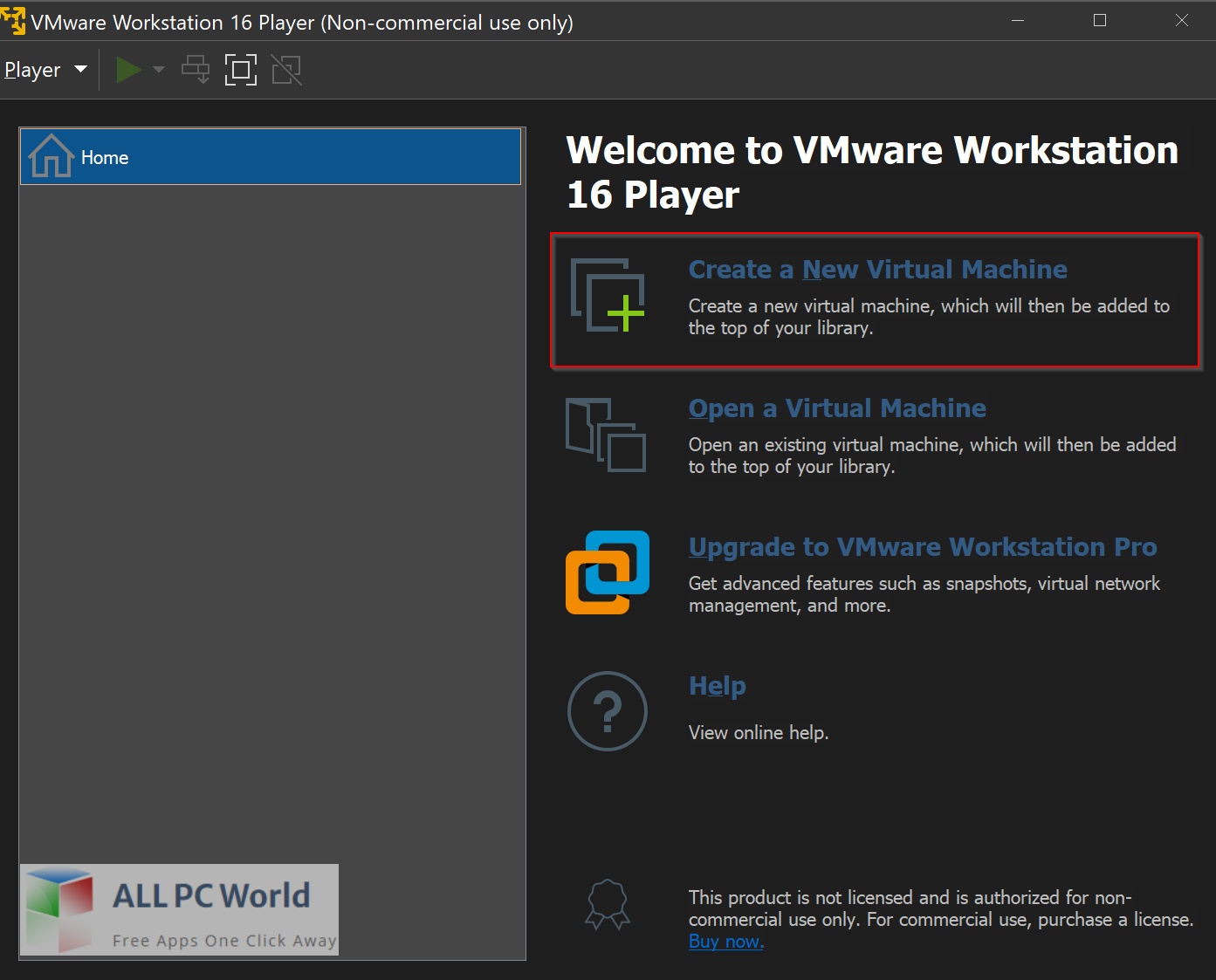The height and width of the screenshot is (980, 1216).
Task: Open the Help link
Action: 717,686
